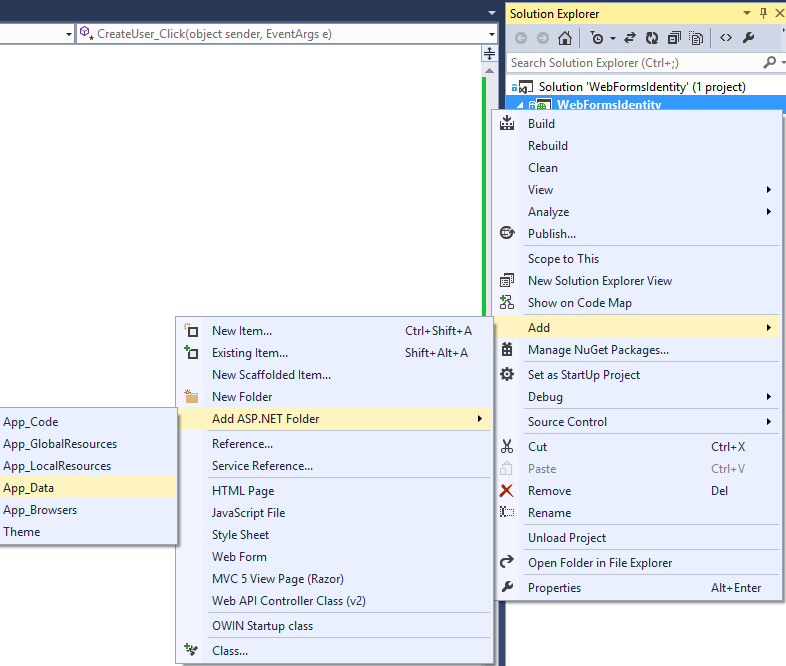Choose Web Form from the Add submenu
Viewport: 786px width, 666px height.
(239, 557)
